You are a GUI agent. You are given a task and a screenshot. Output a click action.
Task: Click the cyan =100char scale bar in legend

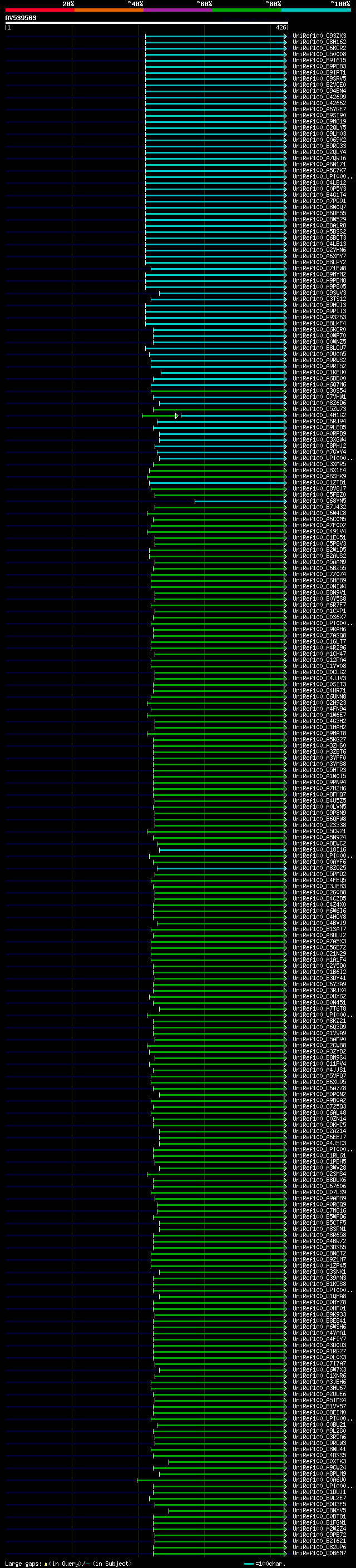pyautogui.click(x=249, y=1564)
